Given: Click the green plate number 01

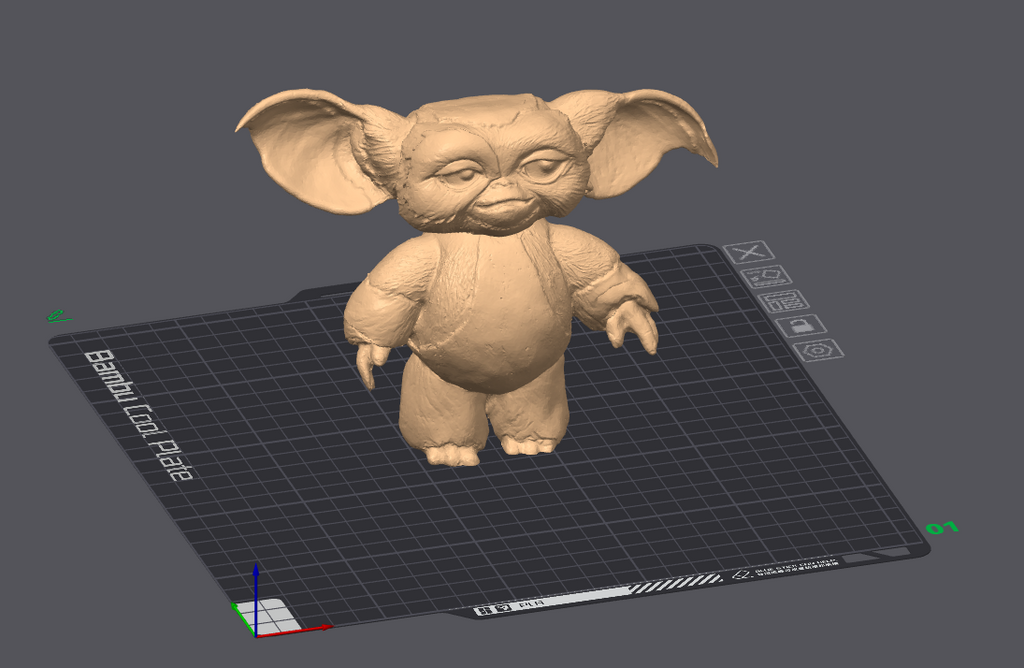Looking at the screenshot, I should 942,527.
